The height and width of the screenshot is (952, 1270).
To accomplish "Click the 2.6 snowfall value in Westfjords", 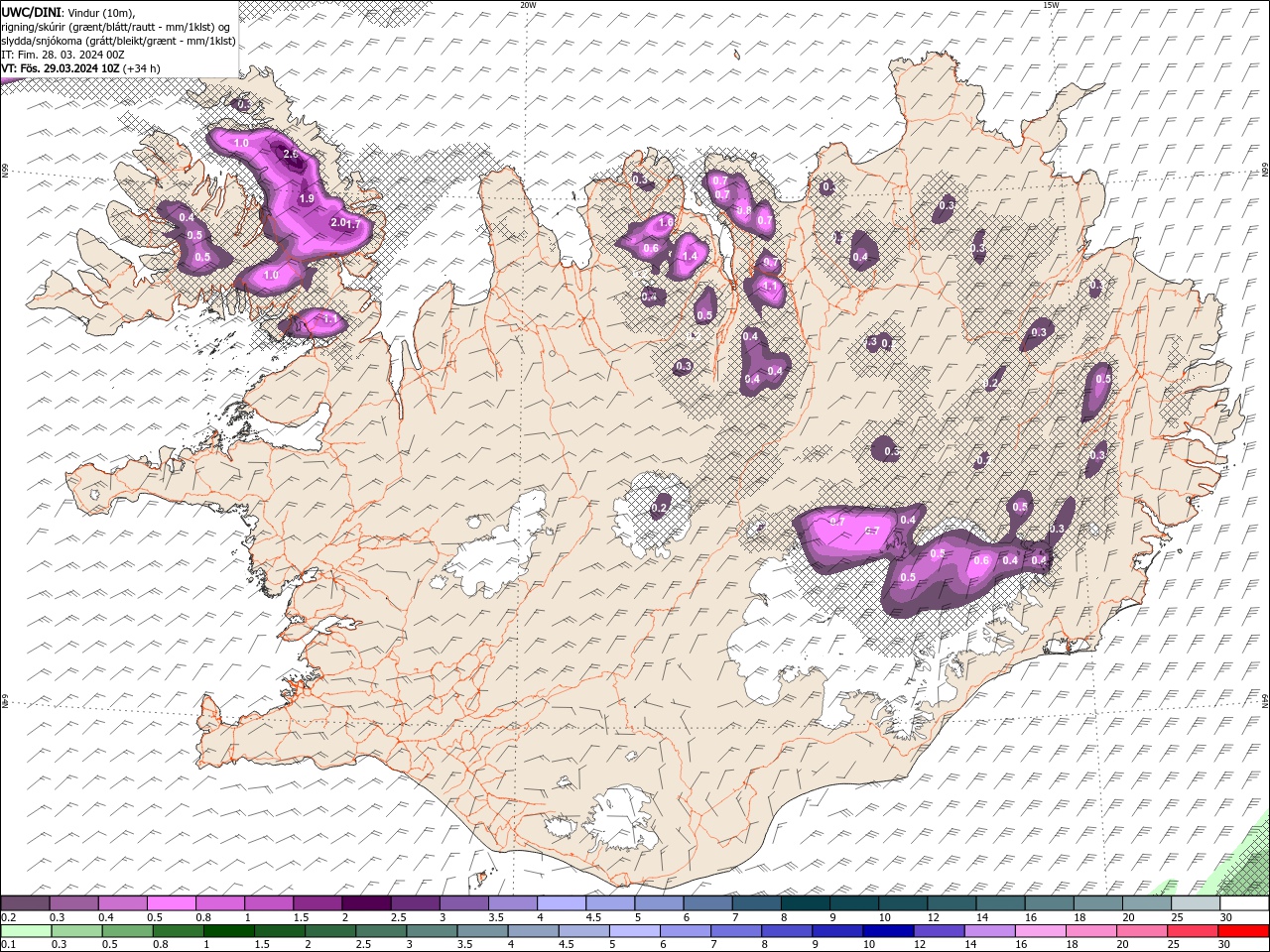I will [291, 155].
